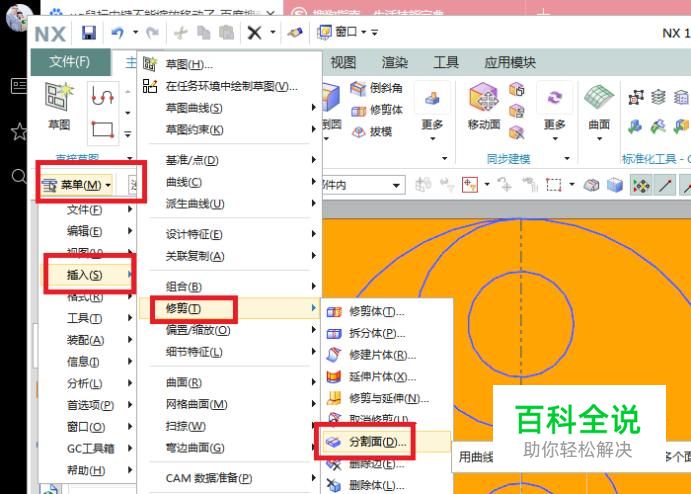Expand the 信息(I) menu item

[x=88, y=361]
